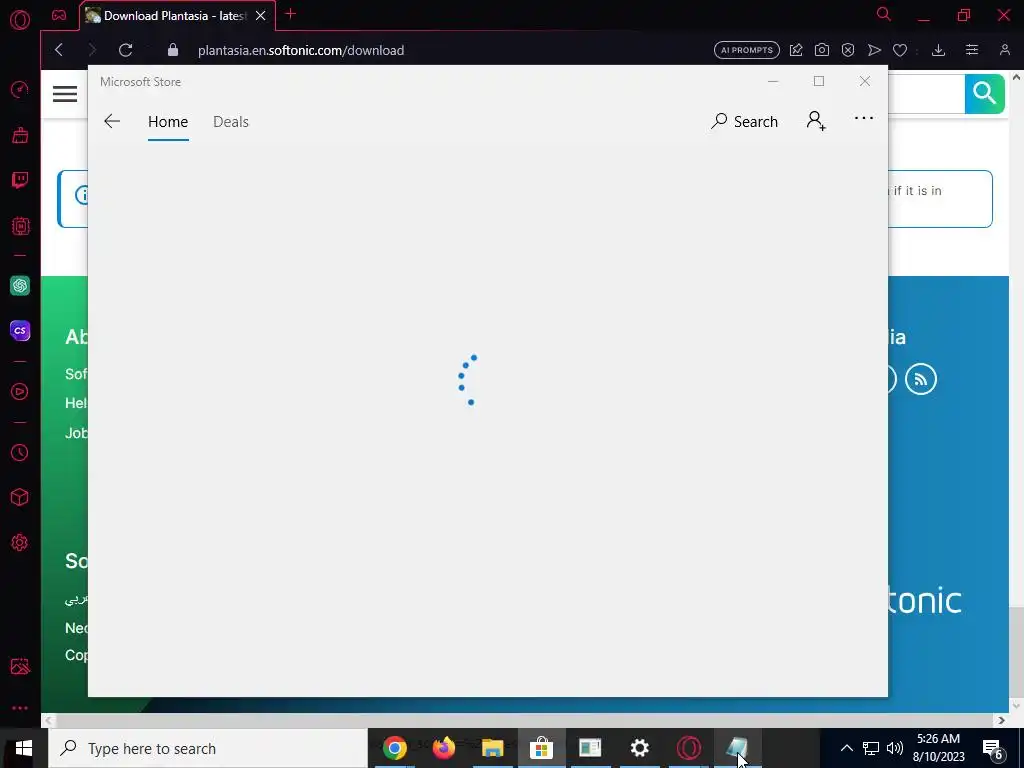Bookmark page with the heart icon
Viewport: 1024px width, 768px height.
pos(900,50)
